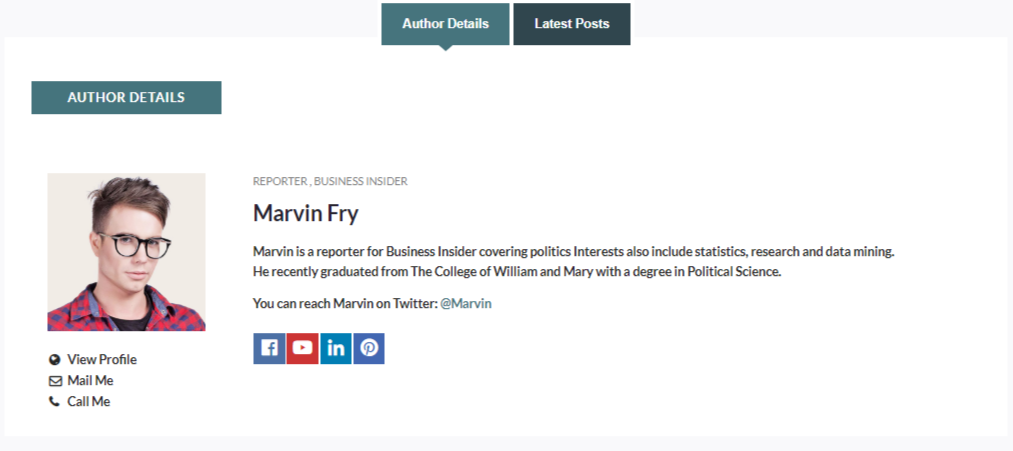Click Marvin Fry's profile photo
Image resolution: width=1013 pixels, height=451 pixels.
(126, 252)
